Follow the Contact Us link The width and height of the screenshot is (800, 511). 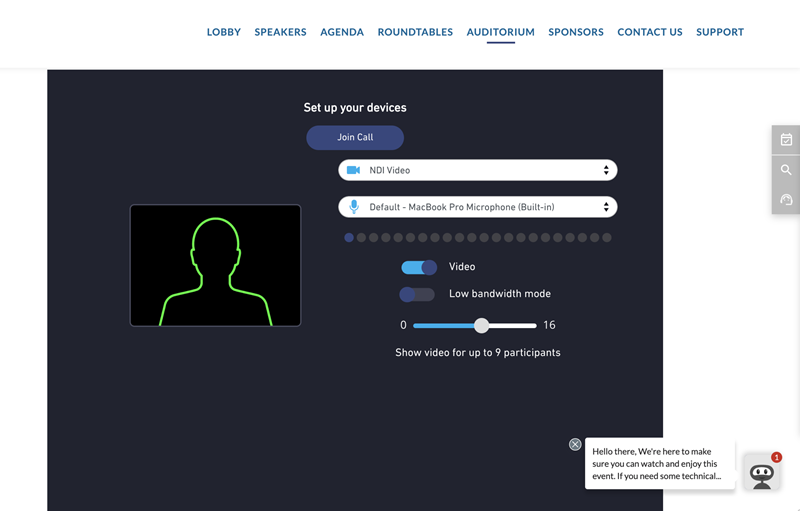click(x=650, y=32)
